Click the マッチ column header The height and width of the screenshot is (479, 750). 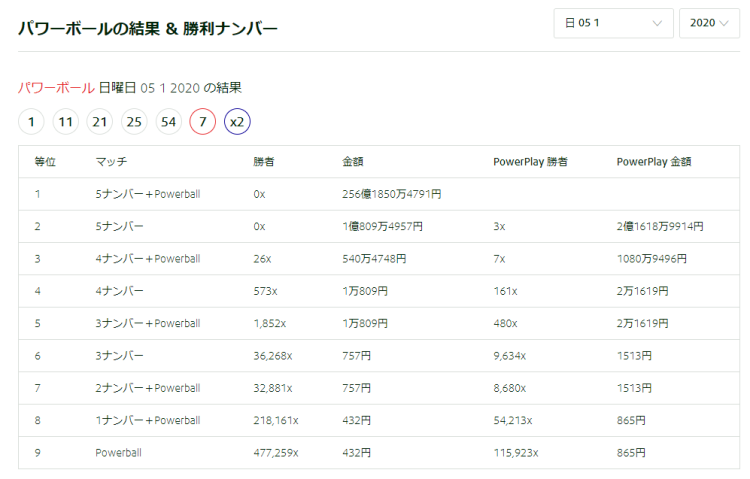[111, 162]
